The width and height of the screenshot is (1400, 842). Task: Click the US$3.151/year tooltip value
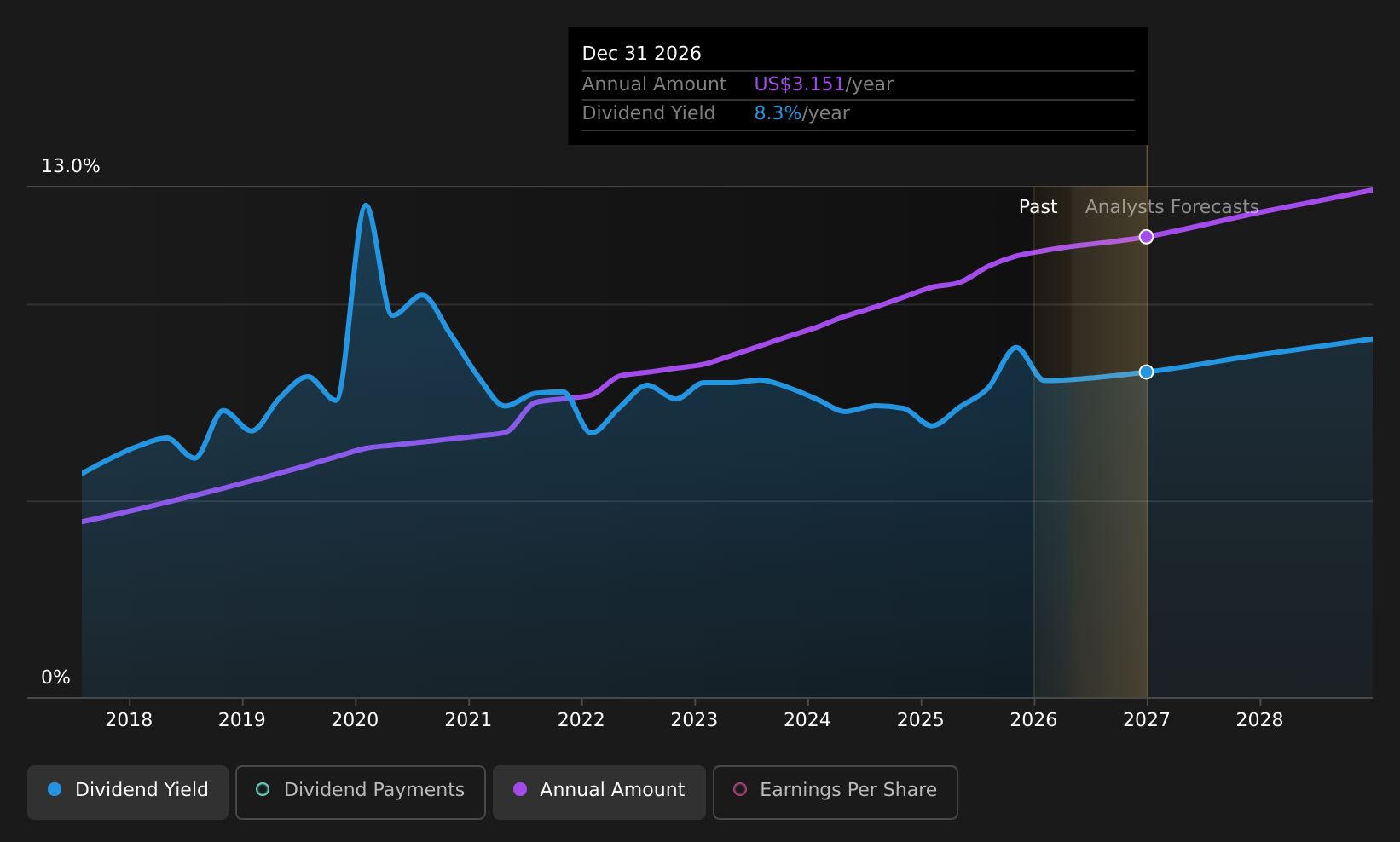pos(824,84)
